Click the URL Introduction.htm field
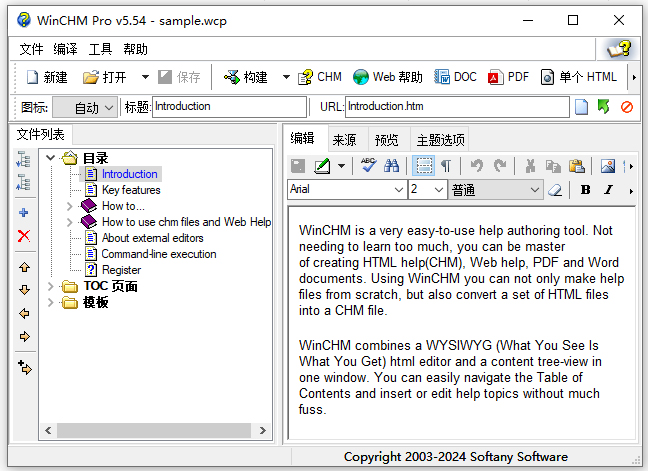648x471 pixels. (x=457, y=107)
